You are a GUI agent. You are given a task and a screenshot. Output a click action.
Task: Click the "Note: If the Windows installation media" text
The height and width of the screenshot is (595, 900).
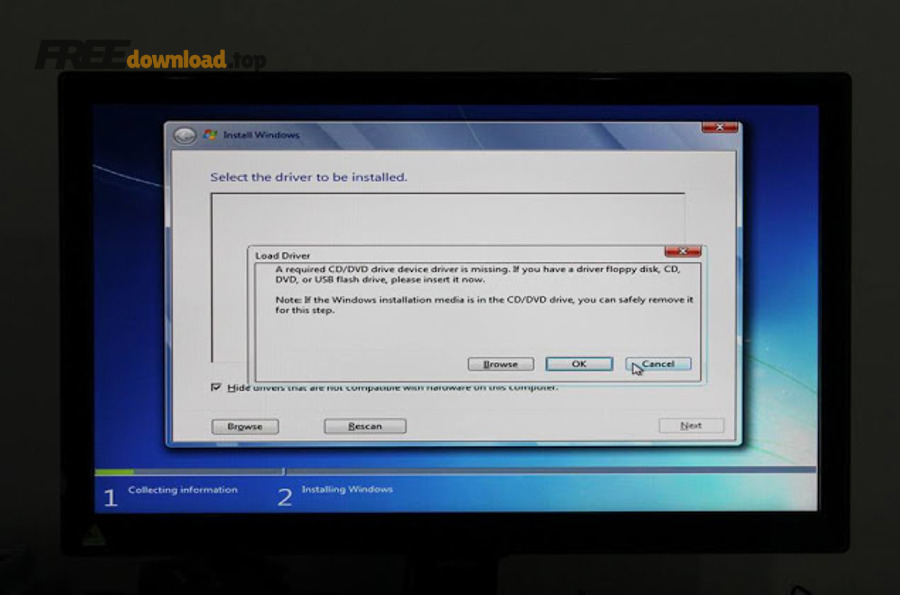pos(484,305)
